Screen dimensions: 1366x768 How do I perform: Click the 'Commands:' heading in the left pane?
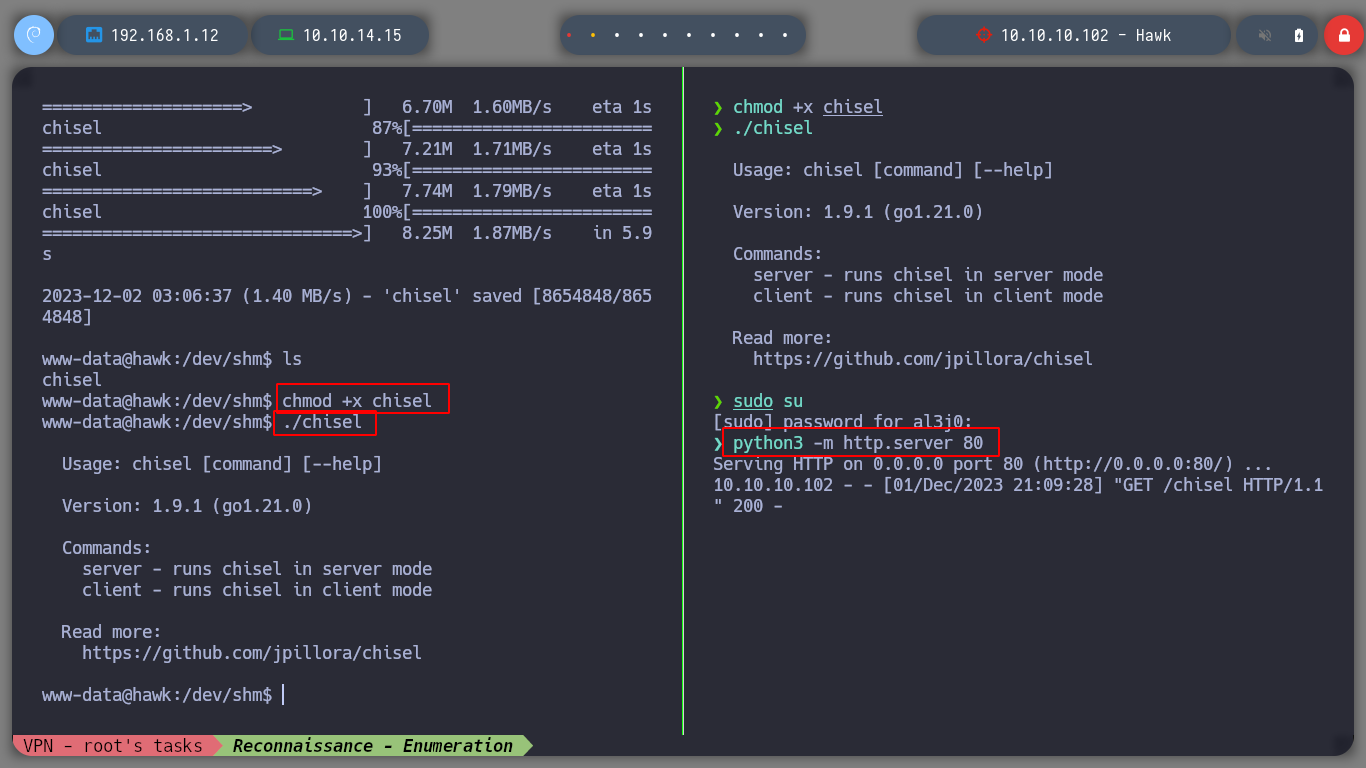point(107,548)
